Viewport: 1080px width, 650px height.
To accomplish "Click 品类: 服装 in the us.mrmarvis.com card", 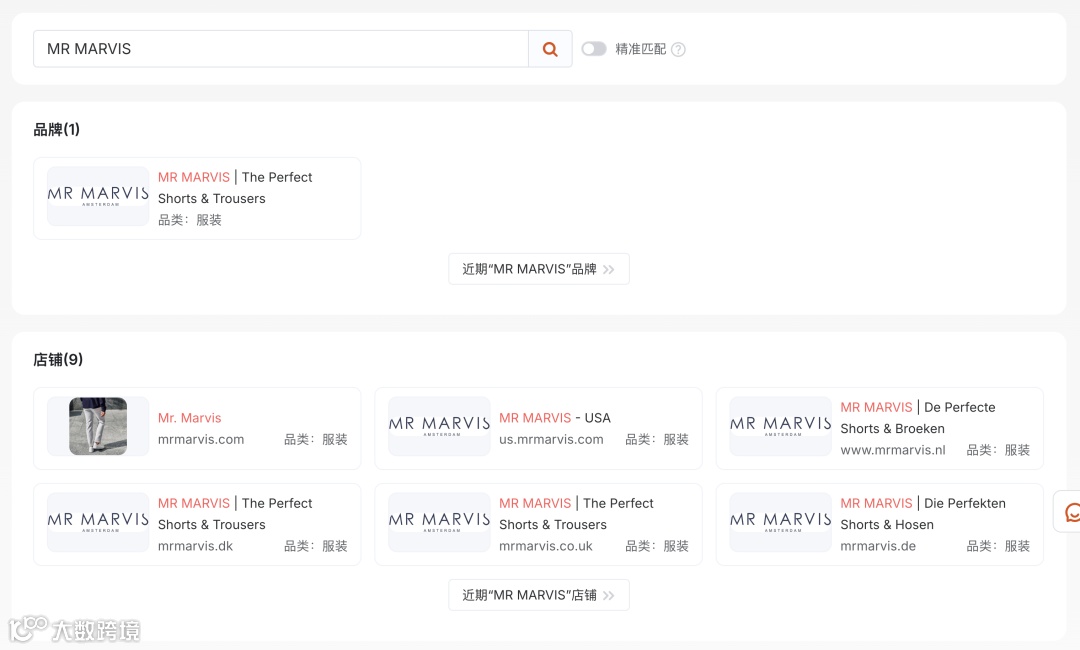I will (x=656, y=439).
